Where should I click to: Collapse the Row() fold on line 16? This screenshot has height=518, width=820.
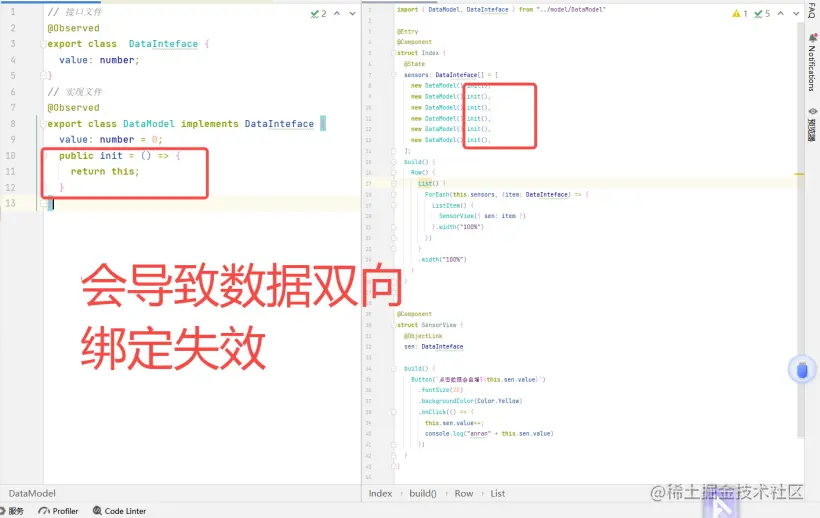pos(393,172)
